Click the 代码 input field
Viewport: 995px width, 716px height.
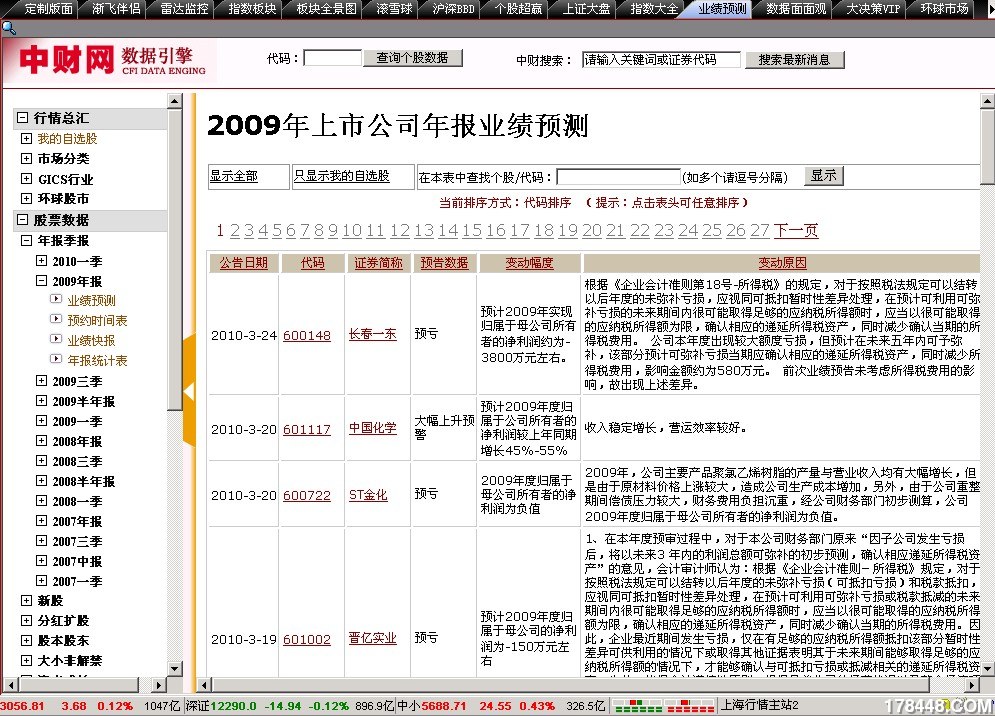pos(333,58)
